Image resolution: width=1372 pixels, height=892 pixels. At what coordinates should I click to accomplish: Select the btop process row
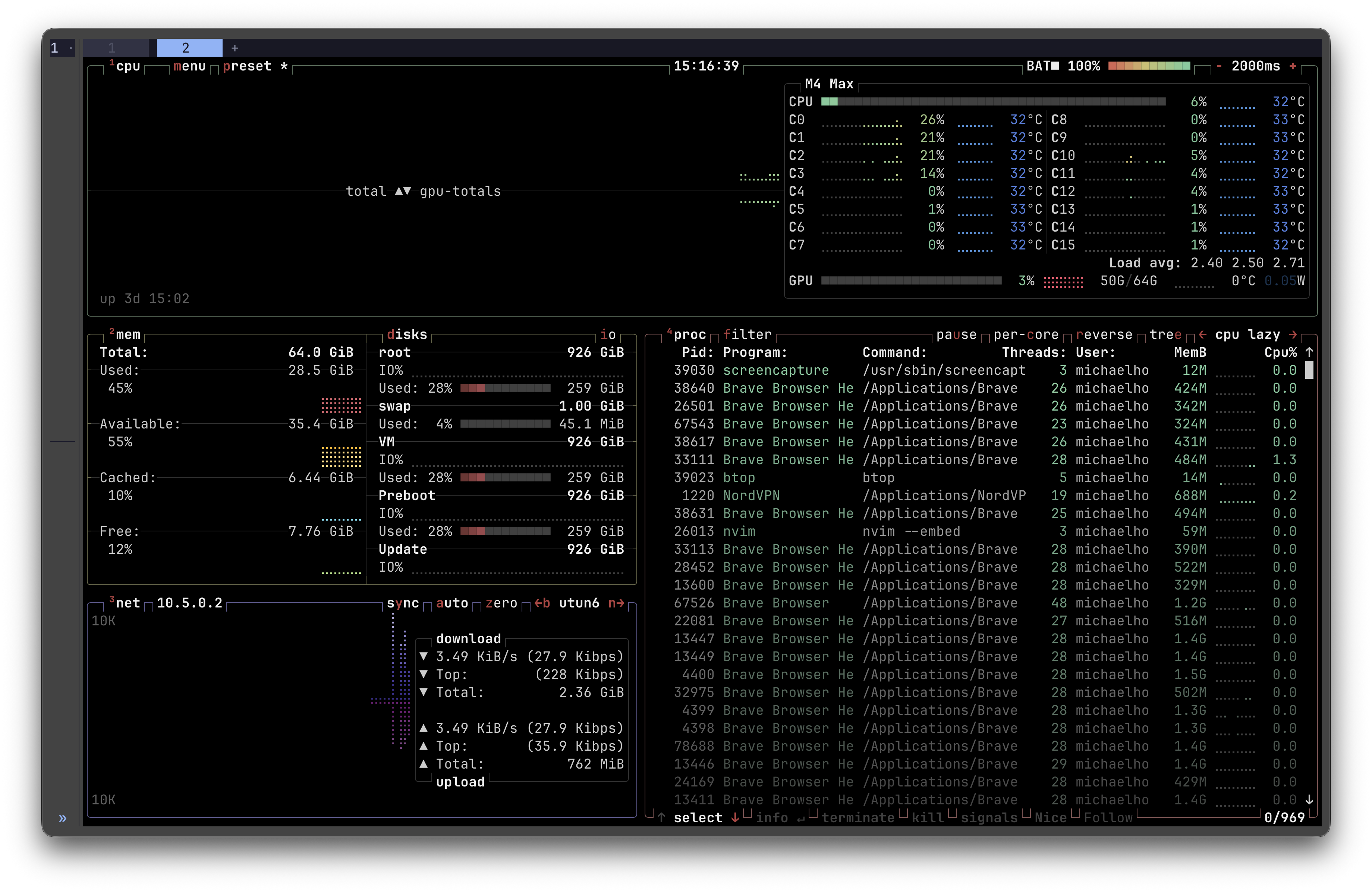click(x=985, y=477)
